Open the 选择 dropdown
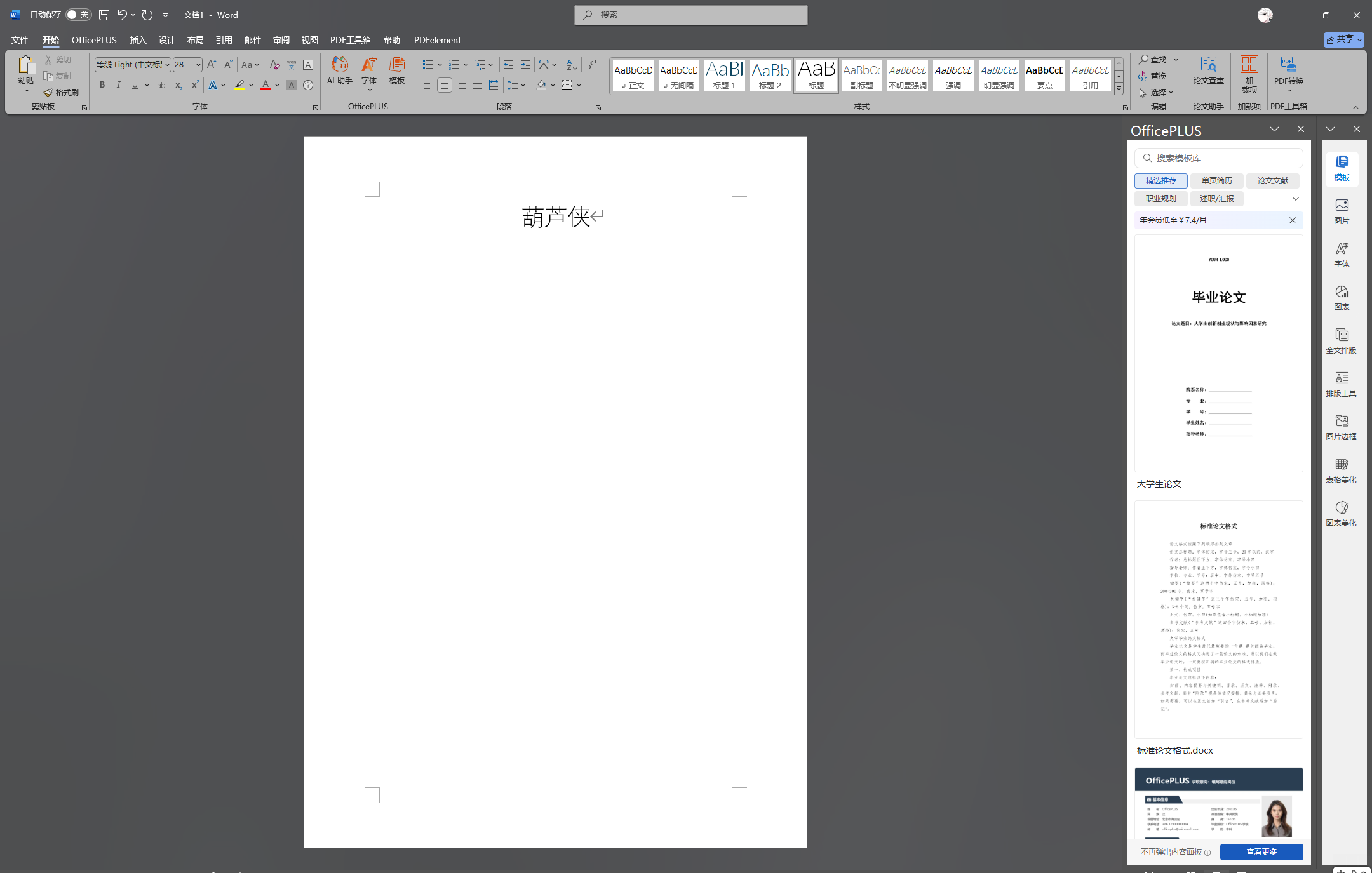The height and width of the screenshot is (873, 1372). (1156, 92)
